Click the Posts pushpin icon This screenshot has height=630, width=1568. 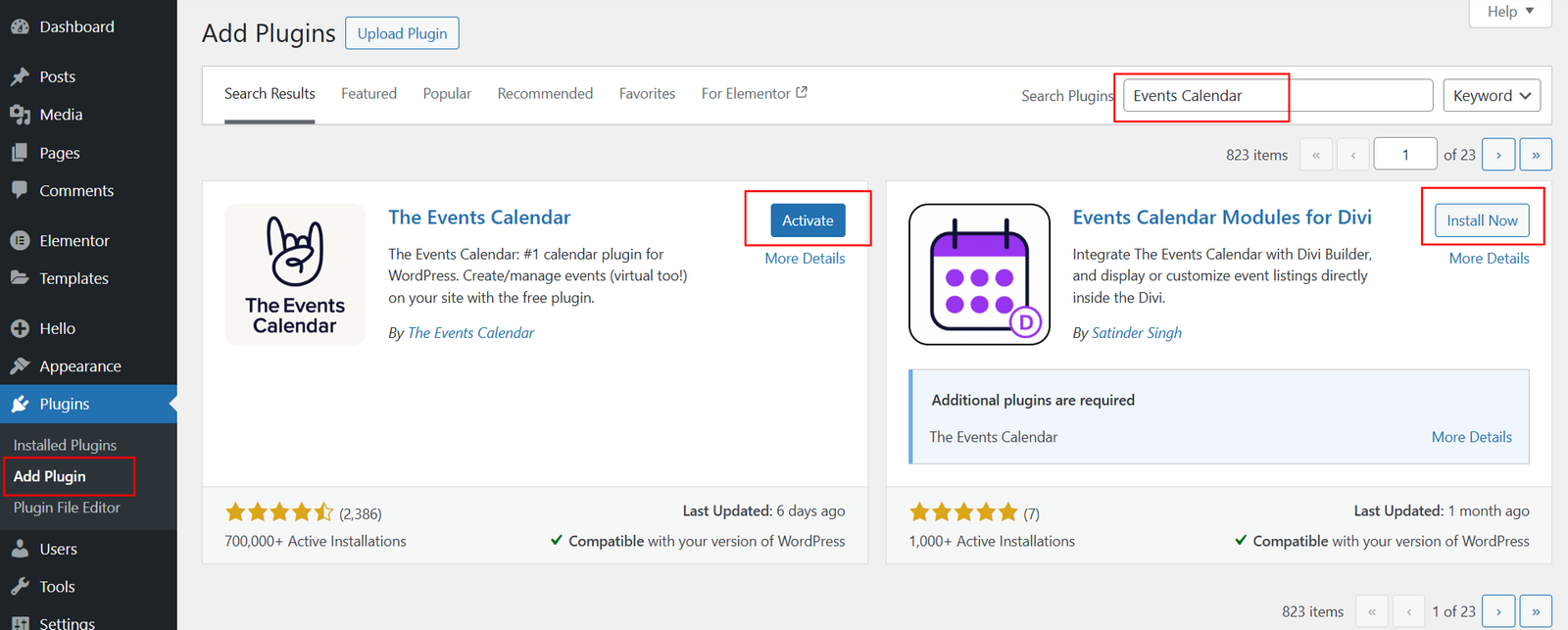pos(20,76)
